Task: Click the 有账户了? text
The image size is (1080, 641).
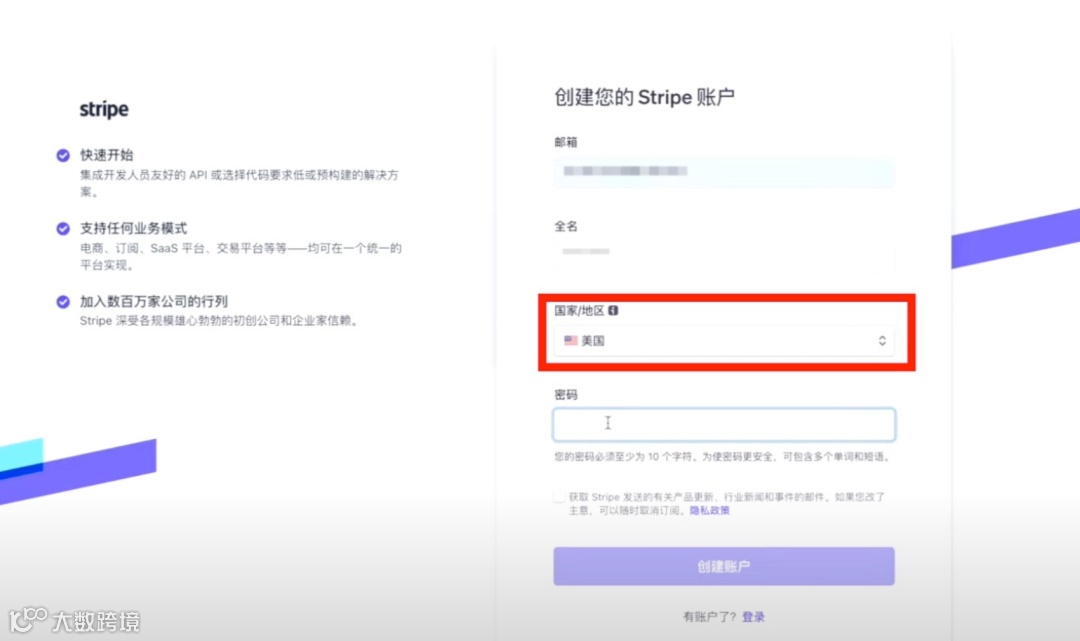Action: coord(709,617)
